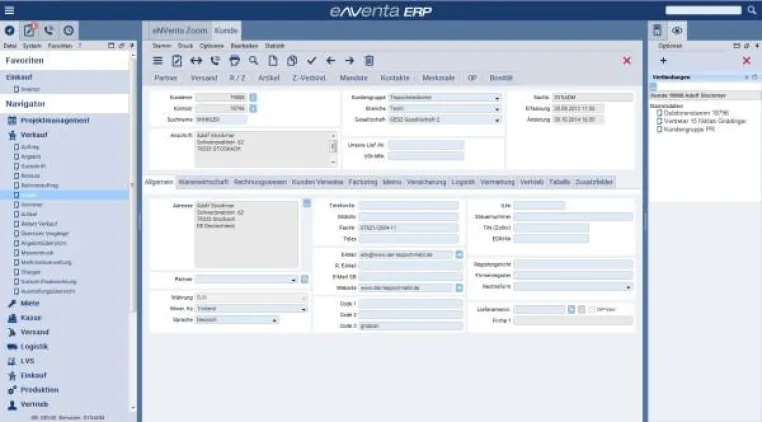Click the trash delete icon in toolbar
Image resolution: width=762 pixels, height=422 pixels.
click(x=369, y=61)
